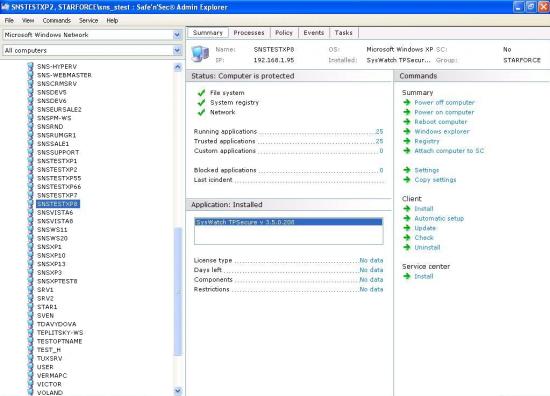Click the computer icon next to SNSSUPPORT
The height and width of the screenshot is (396, 550).
(31, 152)
